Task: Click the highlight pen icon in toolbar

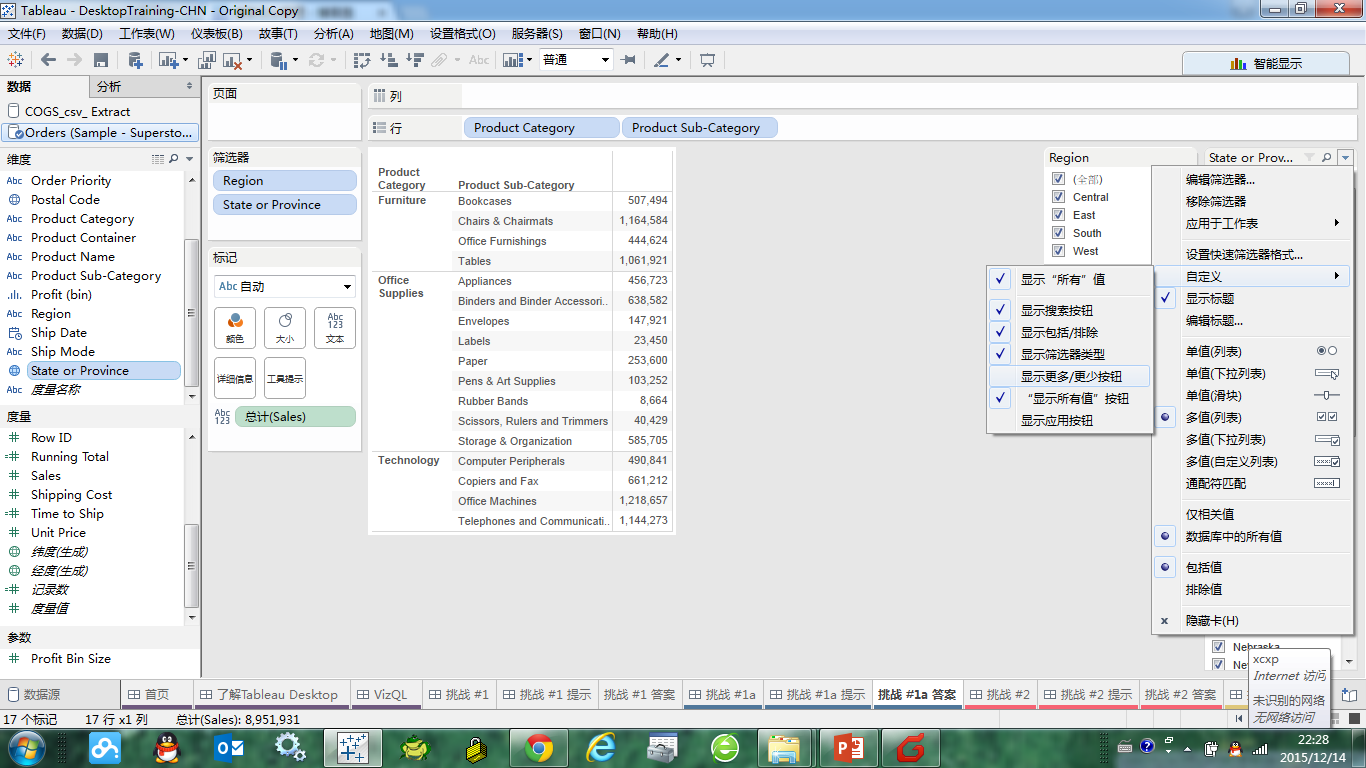Action: click(x=661, y=60)
